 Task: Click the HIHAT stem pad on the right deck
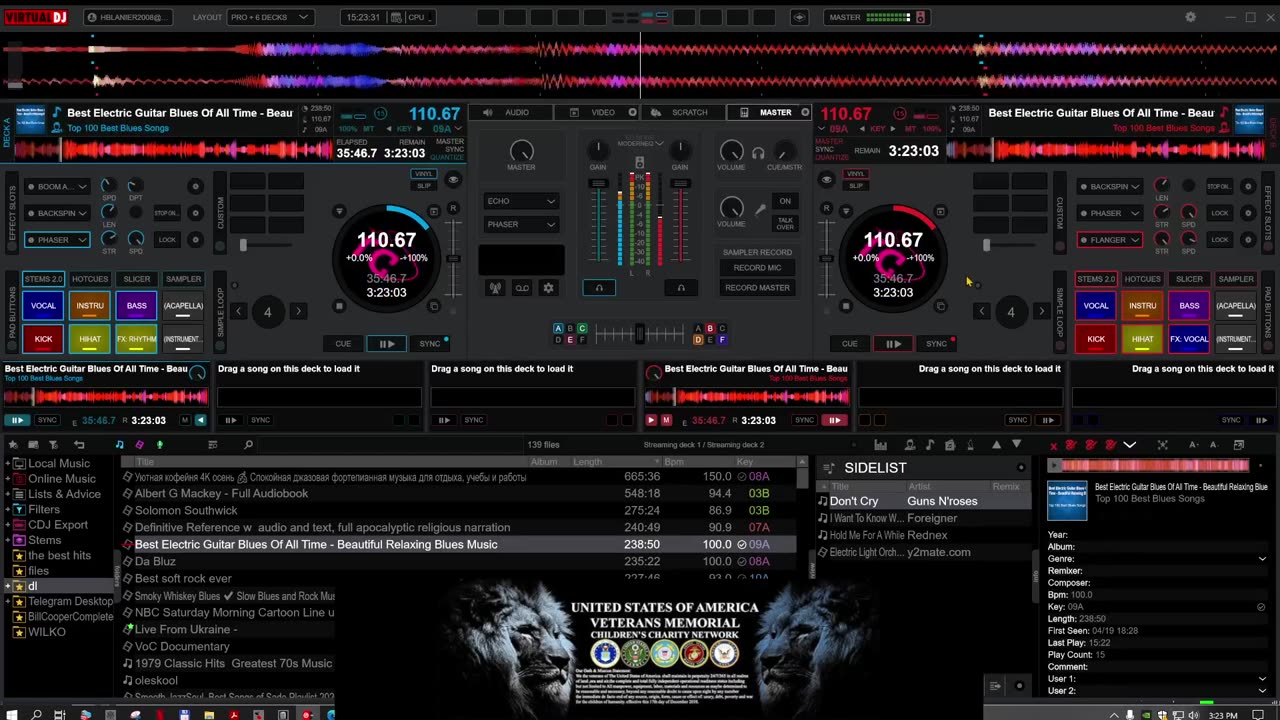(x=1142, y=339)
